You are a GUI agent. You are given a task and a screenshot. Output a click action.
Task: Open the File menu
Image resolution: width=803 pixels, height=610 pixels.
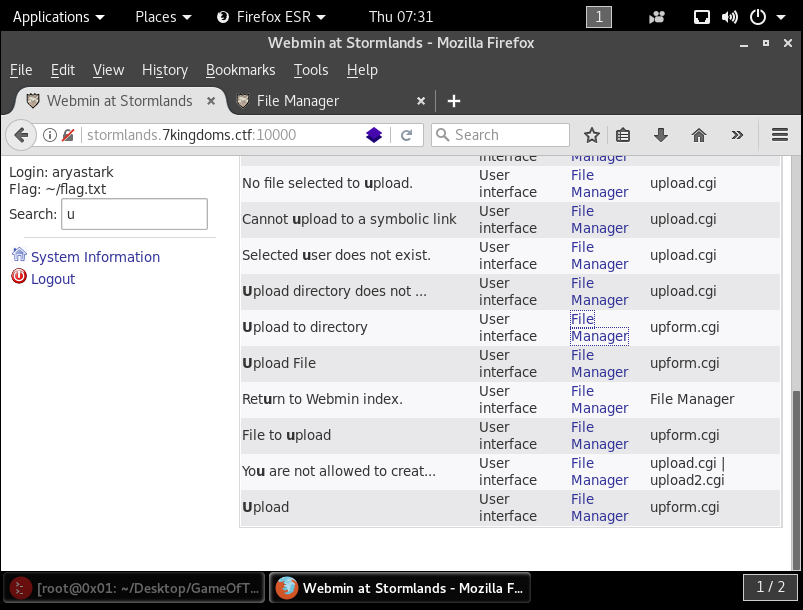(21, 70)
